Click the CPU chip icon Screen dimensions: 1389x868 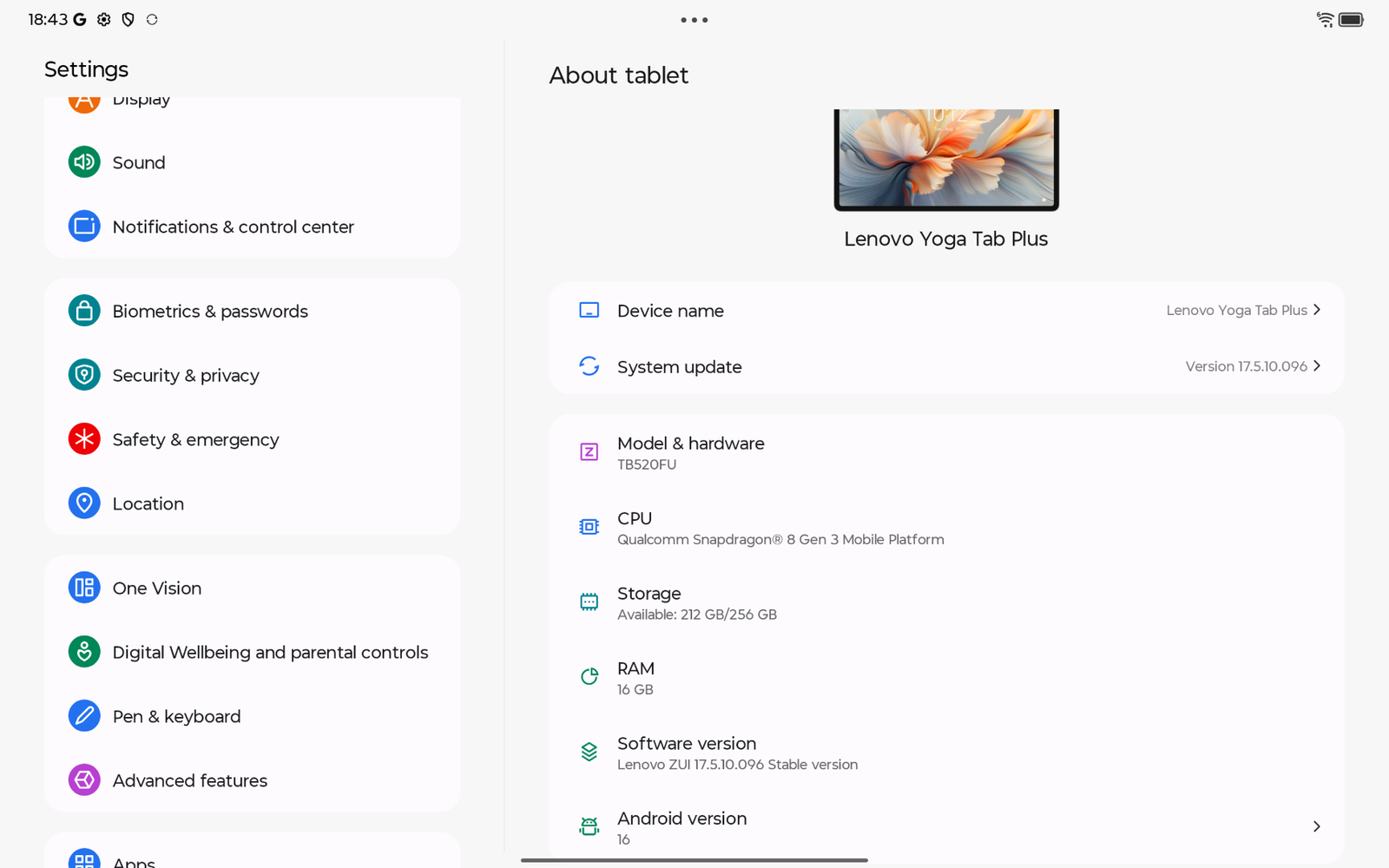click(x=589, y=527)
